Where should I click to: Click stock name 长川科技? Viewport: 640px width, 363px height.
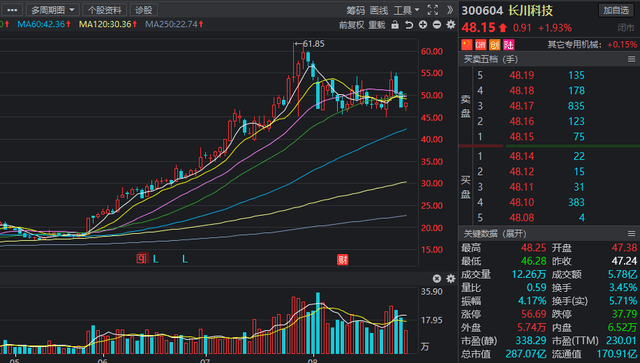531,11
